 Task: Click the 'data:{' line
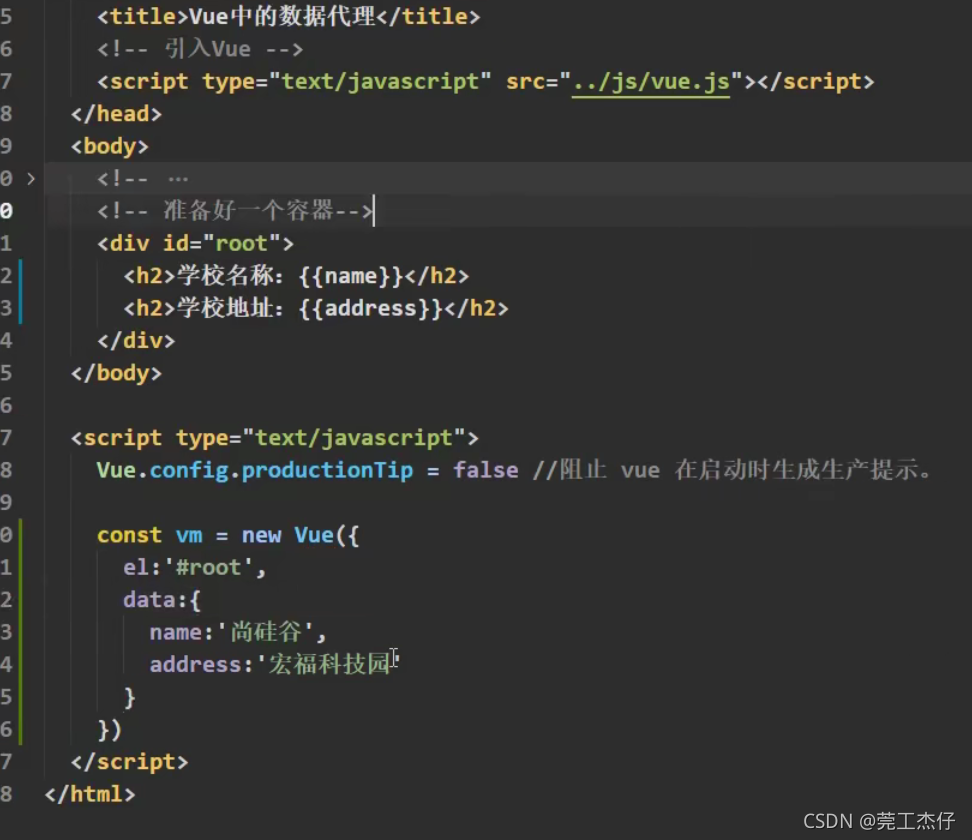pyautogui.click(x=162, y=600)
